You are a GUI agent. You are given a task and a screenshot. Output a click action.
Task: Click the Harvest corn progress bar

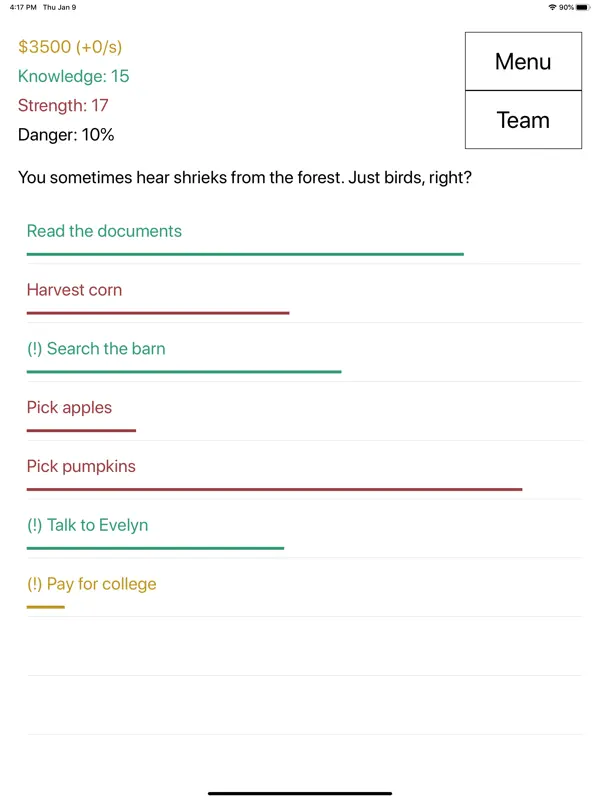pyautogui.click(x=158, y=314)
